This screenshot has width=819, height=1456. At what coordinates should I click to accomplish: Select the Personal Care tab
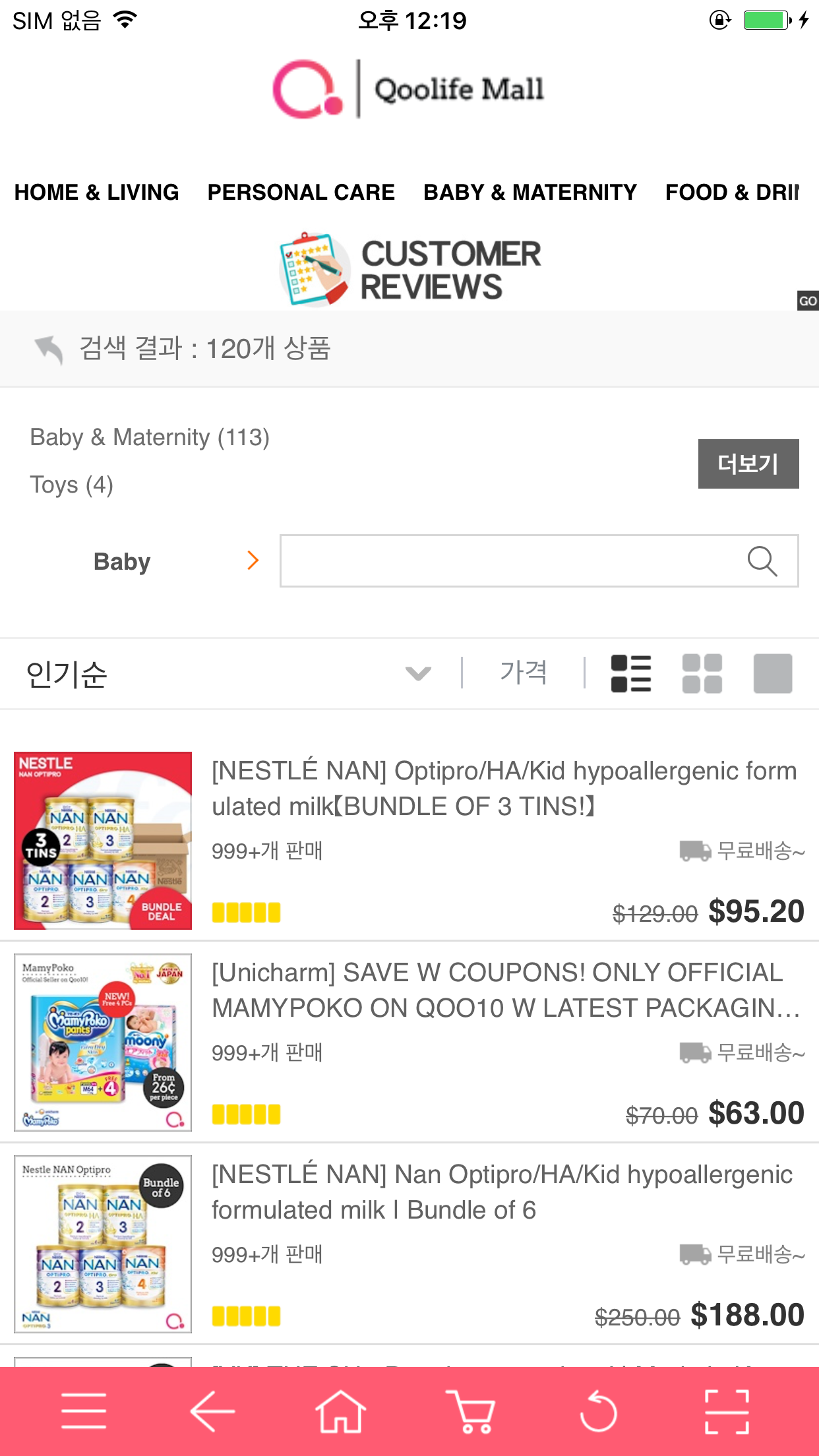(301, 192)
